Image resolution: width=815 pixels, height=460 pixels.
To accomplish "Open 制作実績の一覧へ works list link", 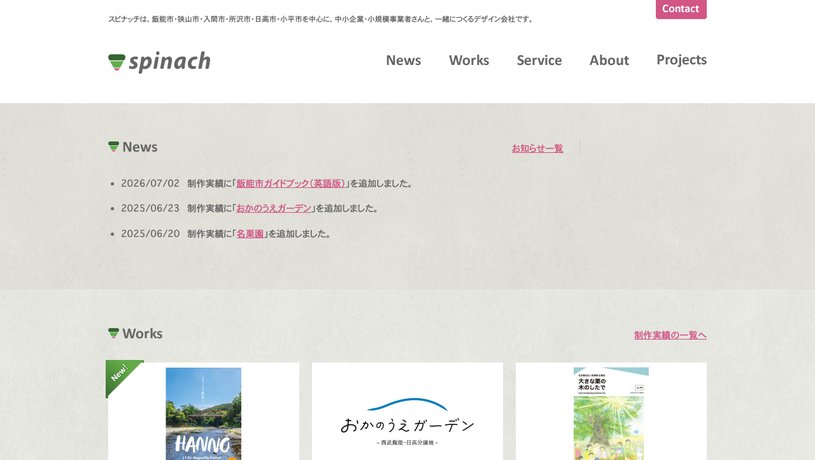I will (x=670, y=335).
